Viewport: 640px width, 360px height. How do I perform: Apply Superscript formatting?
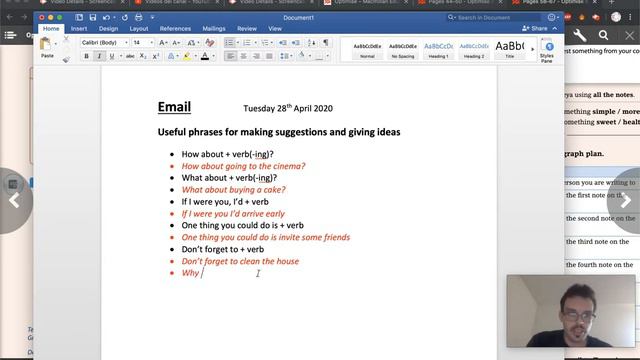pos(156,56)
